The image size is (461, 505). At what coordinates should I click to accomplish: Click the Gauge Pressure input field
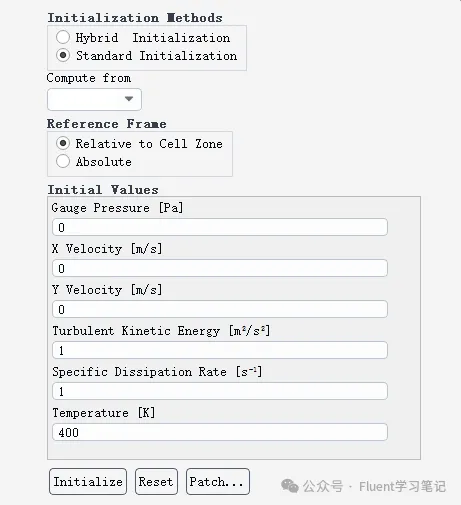coord(220,227)
